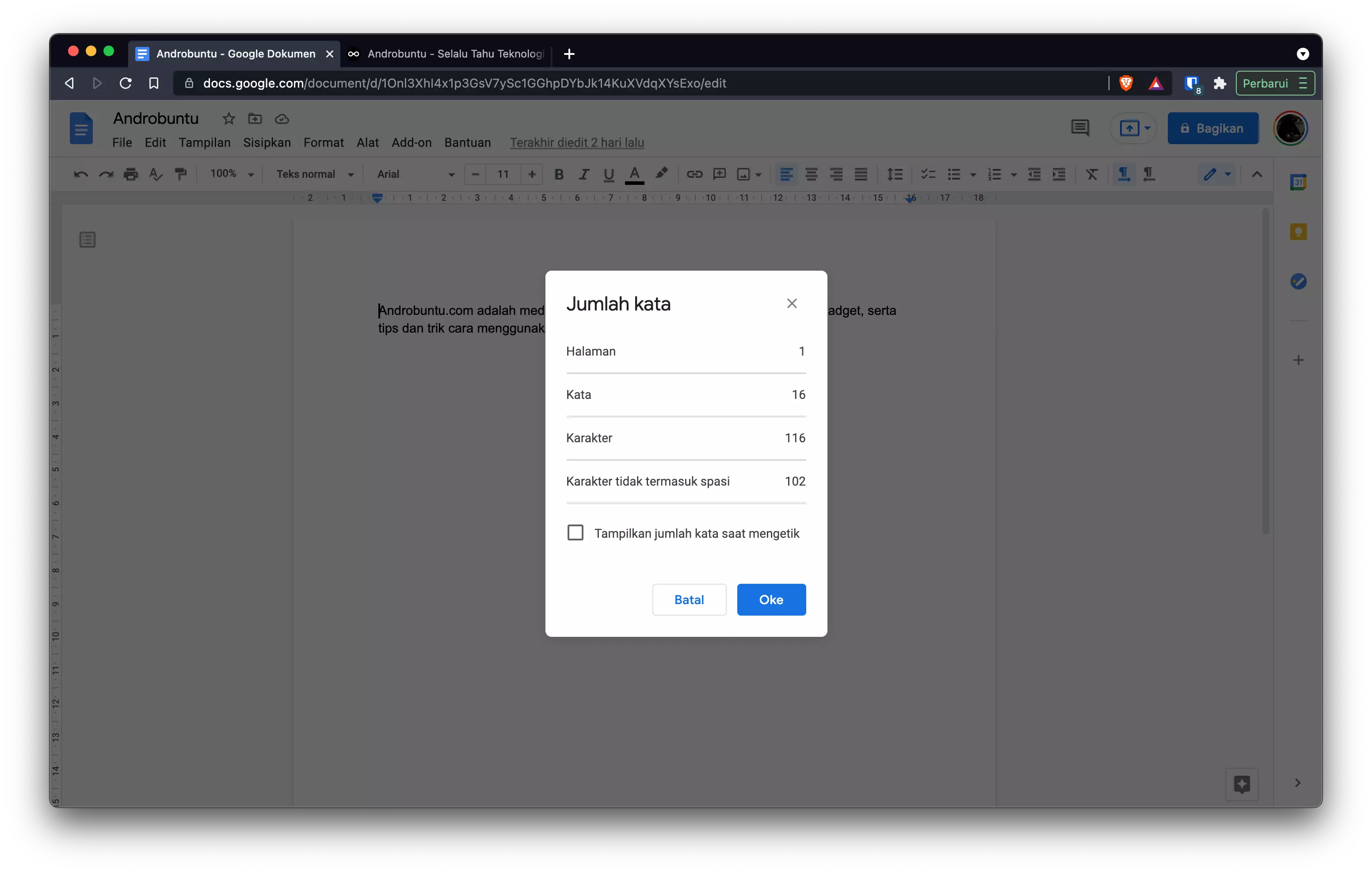Open the Teks normal style dropdown
This screenshot has width=1372, height=873.
point(315,175)
